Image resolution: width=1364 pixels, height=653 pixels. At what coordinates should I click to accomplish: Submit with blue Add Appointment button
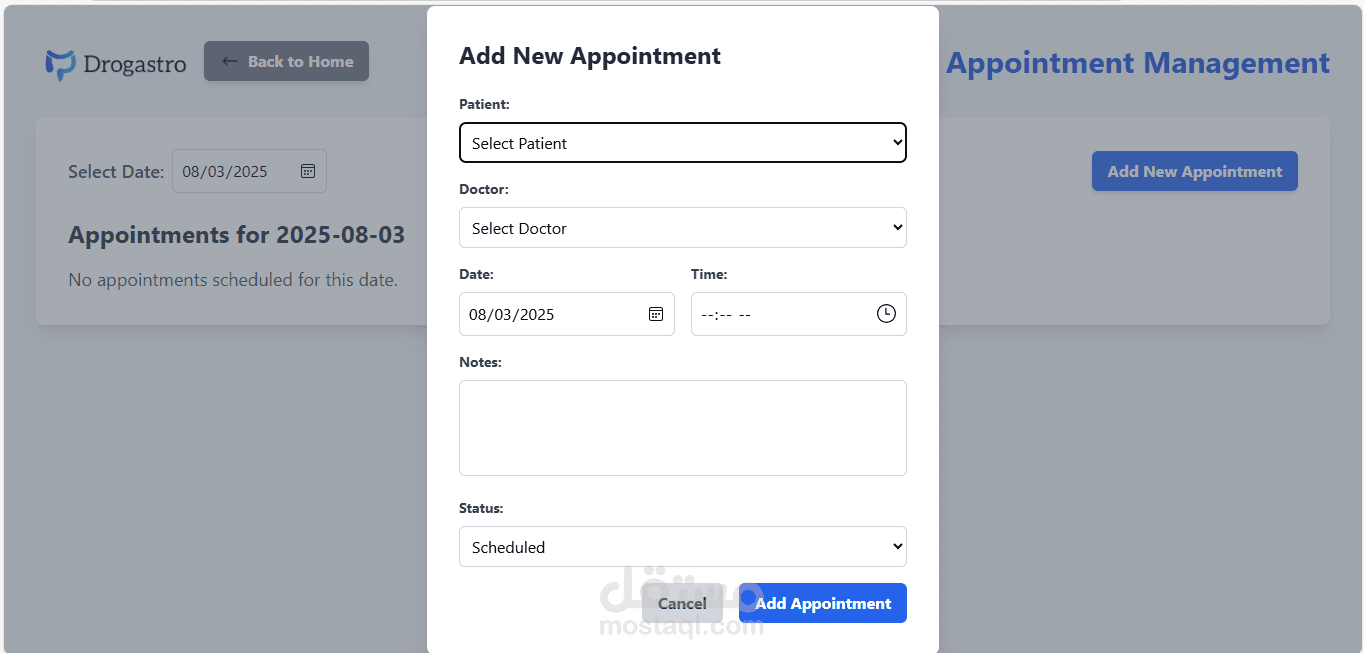pos(823,603)
